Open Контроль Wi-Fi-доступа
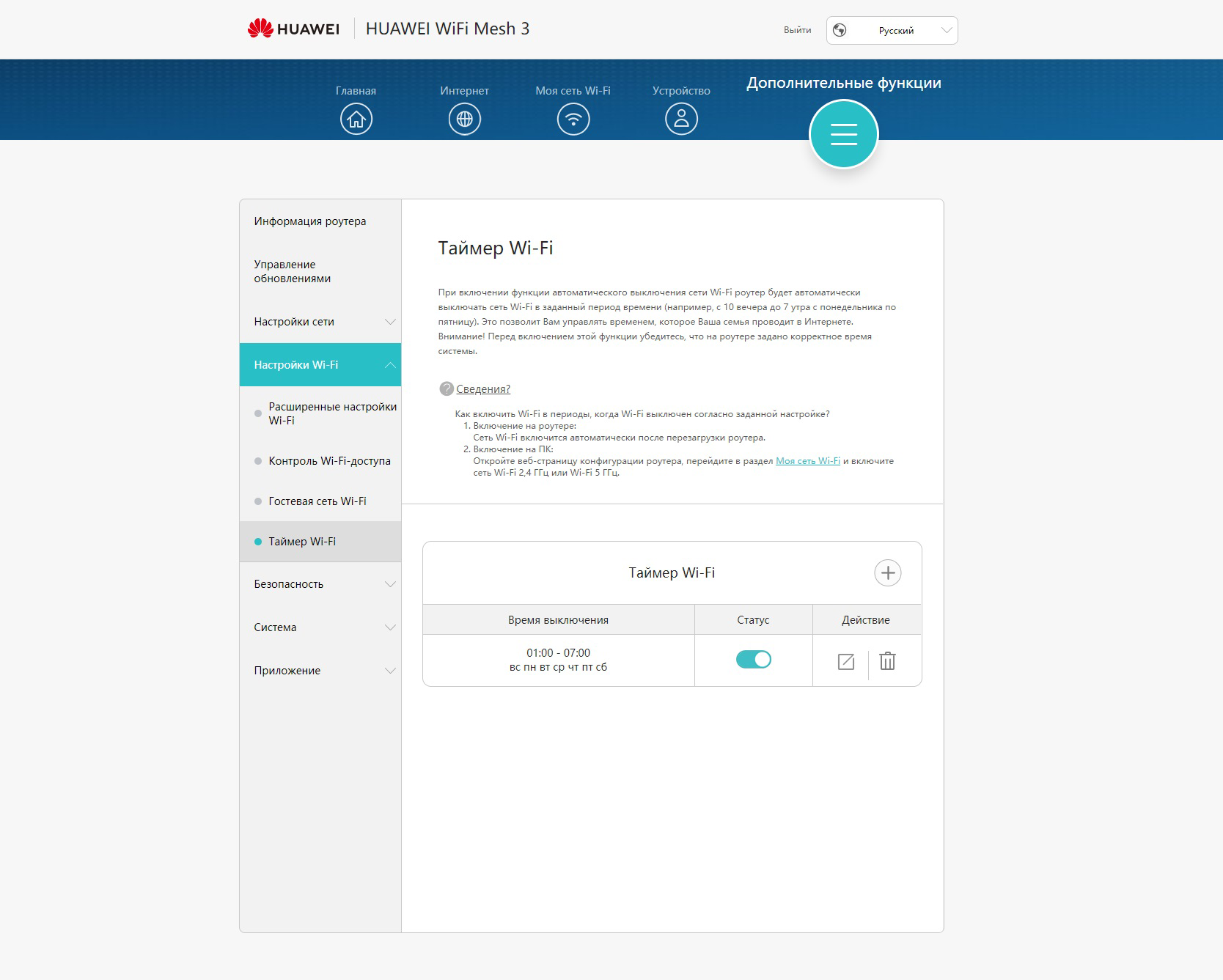1223x980 pixels. click(320, 461)
